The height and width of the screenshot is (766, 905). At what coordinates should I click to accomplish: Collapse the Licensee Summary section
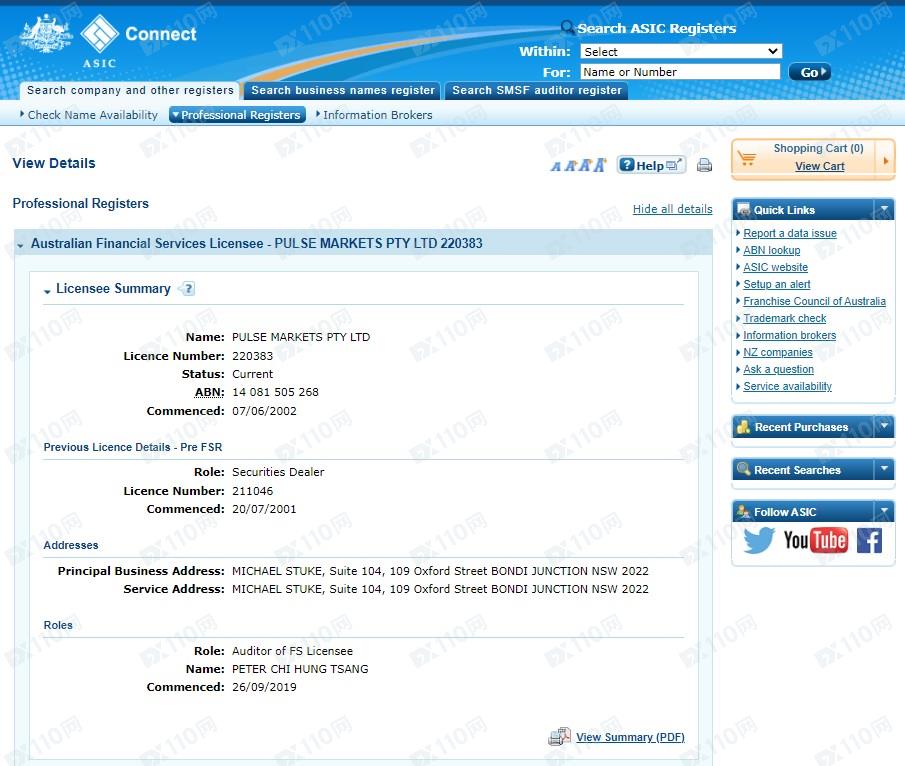pos(47,291)
